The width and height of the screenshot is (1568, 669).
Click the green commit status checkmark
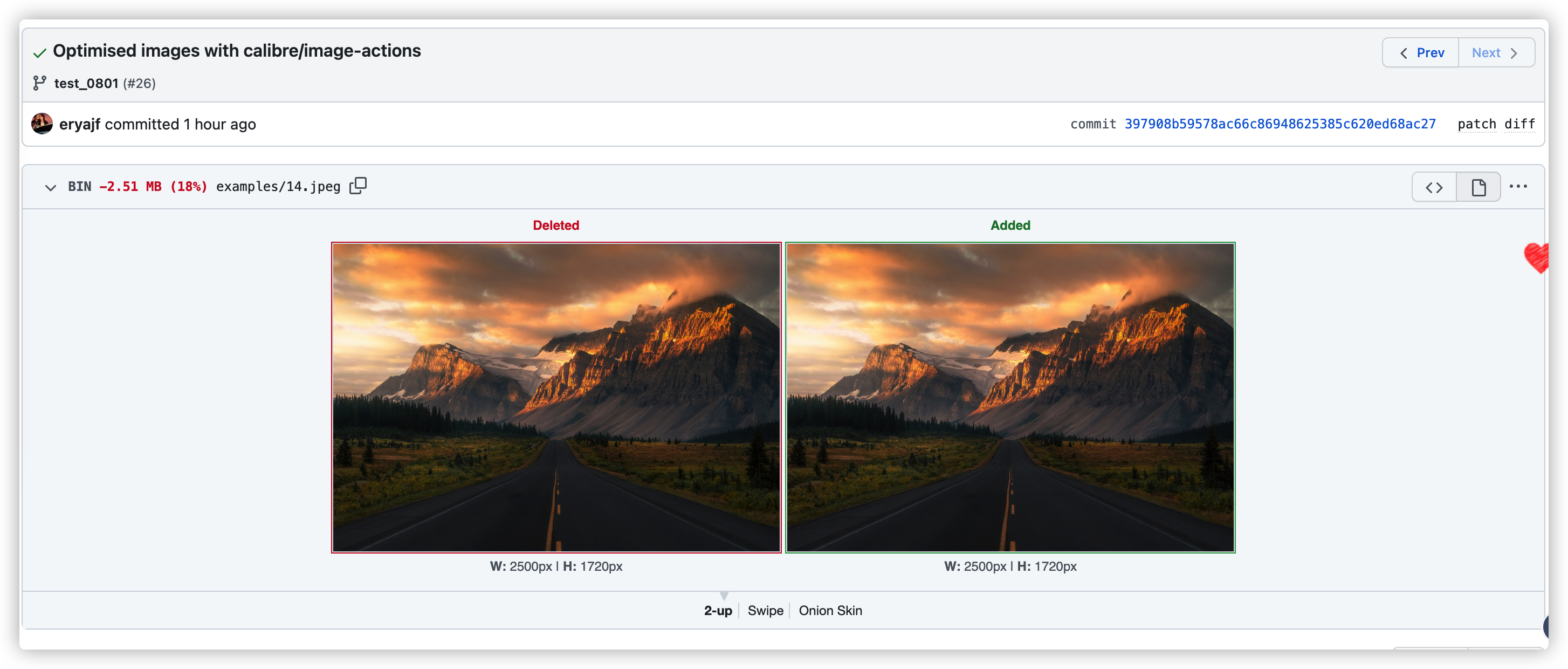[x=39, y=53]
